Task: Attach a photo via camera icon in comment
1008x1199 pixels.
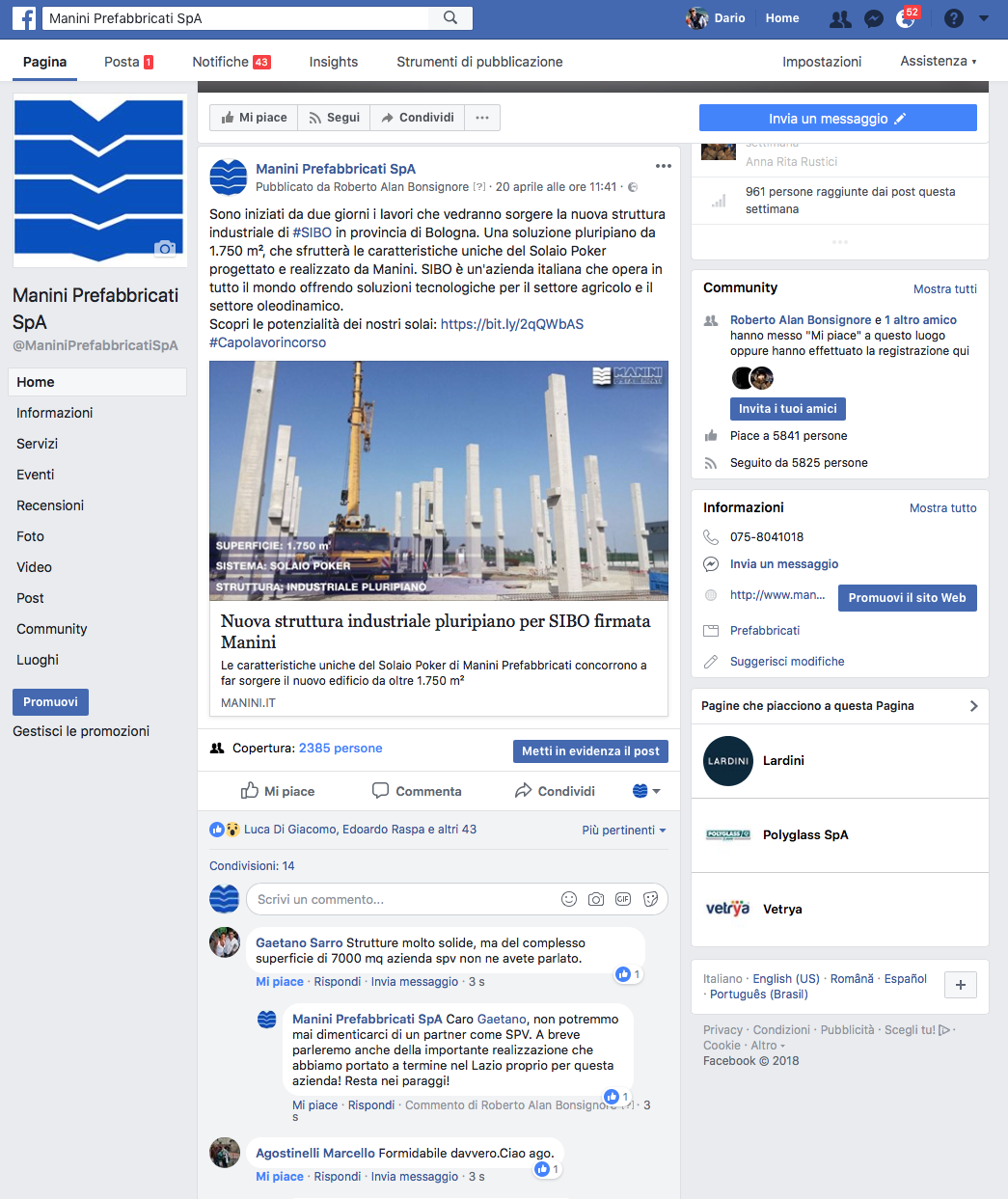Action: (596, 899)
